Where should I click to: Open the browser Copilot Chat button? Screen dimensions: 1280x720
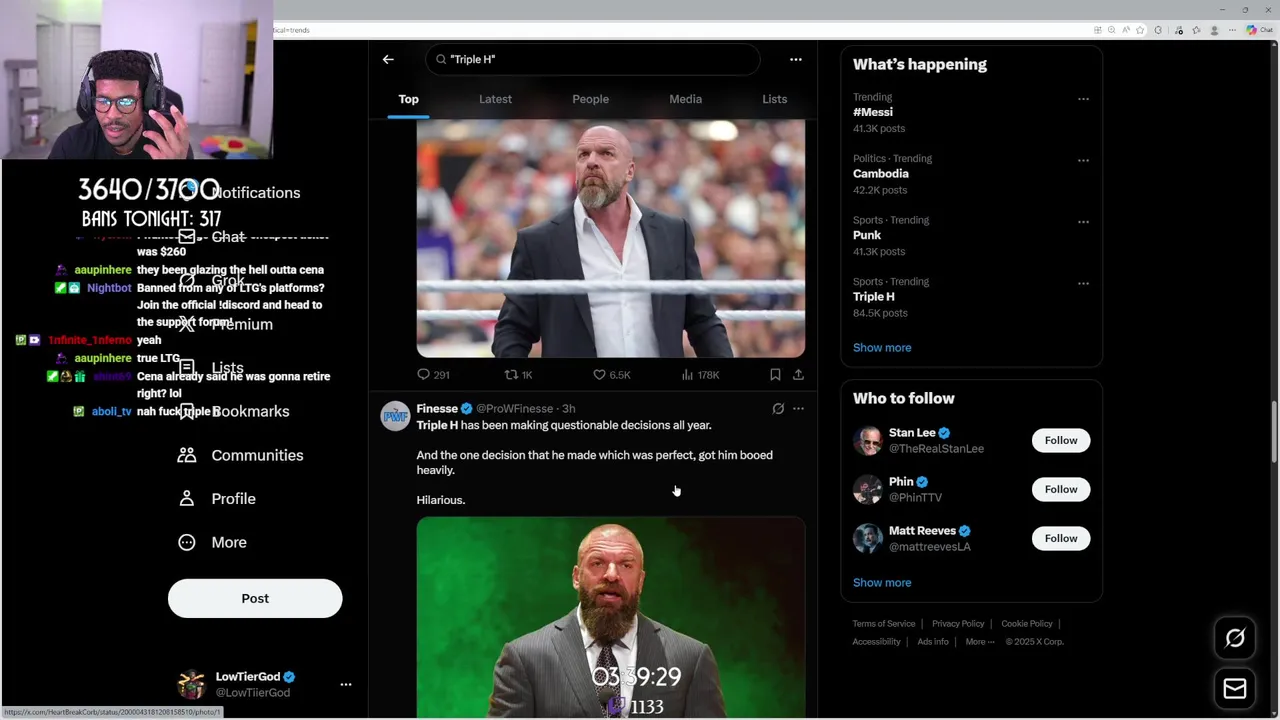pyautogui.click(x=1259, y=30)
